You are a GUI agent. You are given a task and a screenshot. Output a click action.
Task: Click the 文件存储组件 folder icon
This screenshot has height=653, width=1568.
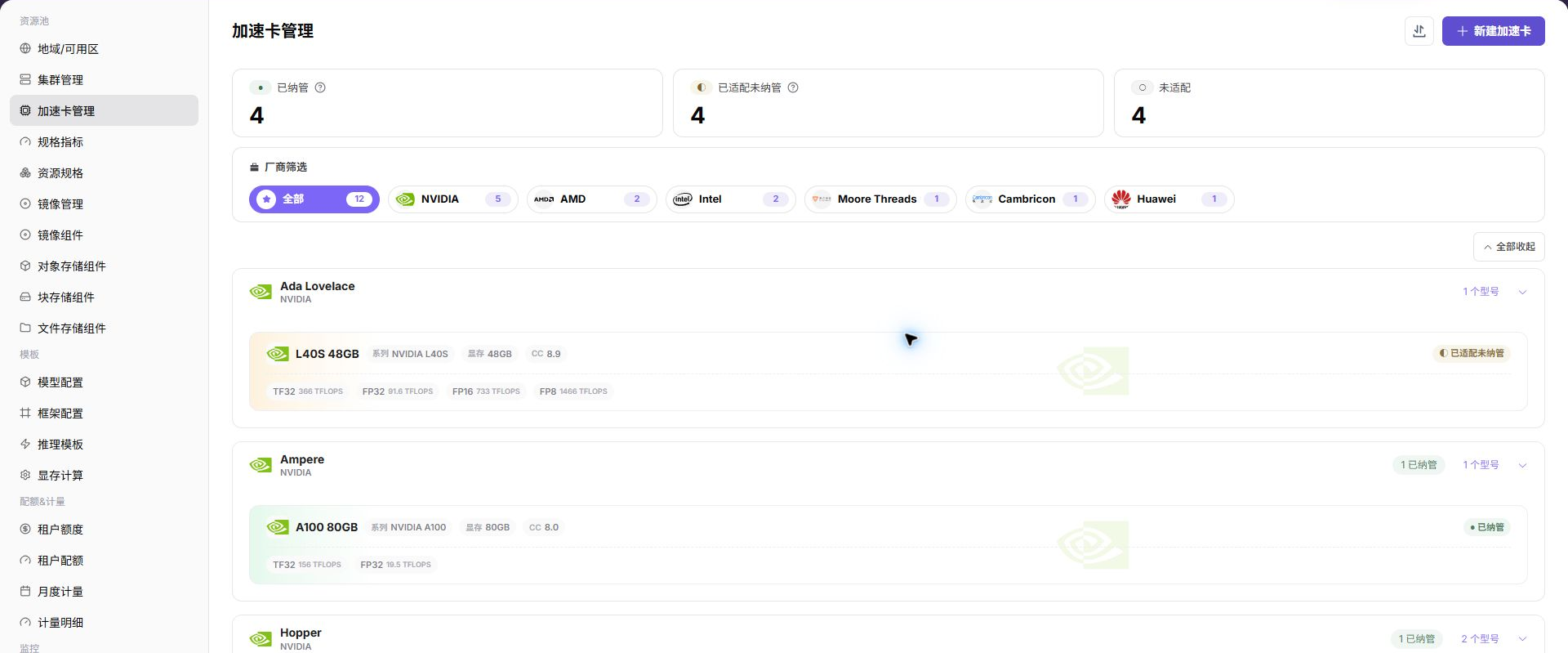[x=25, y=329]
